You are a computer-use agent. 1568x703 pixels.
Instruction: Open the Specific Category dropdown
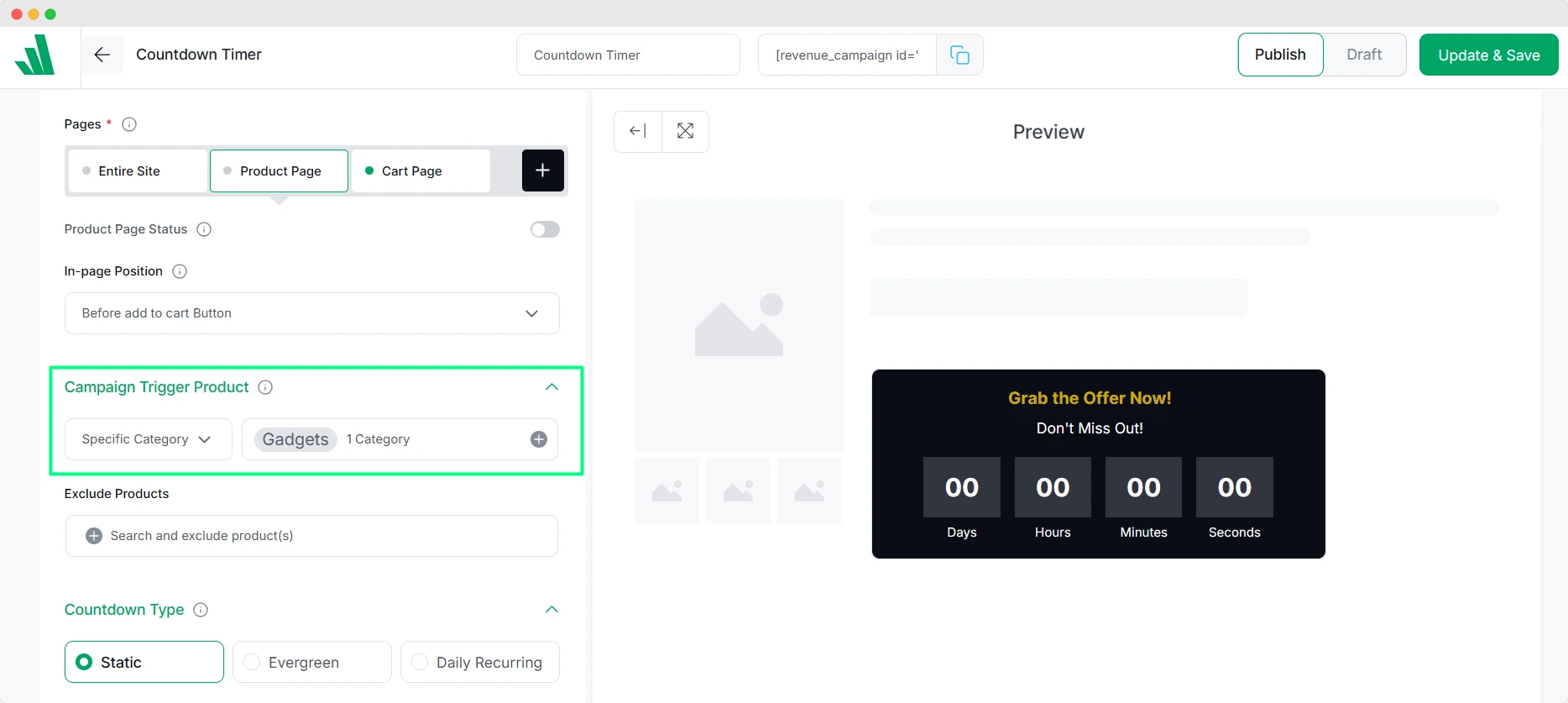[x=149, y=439]
